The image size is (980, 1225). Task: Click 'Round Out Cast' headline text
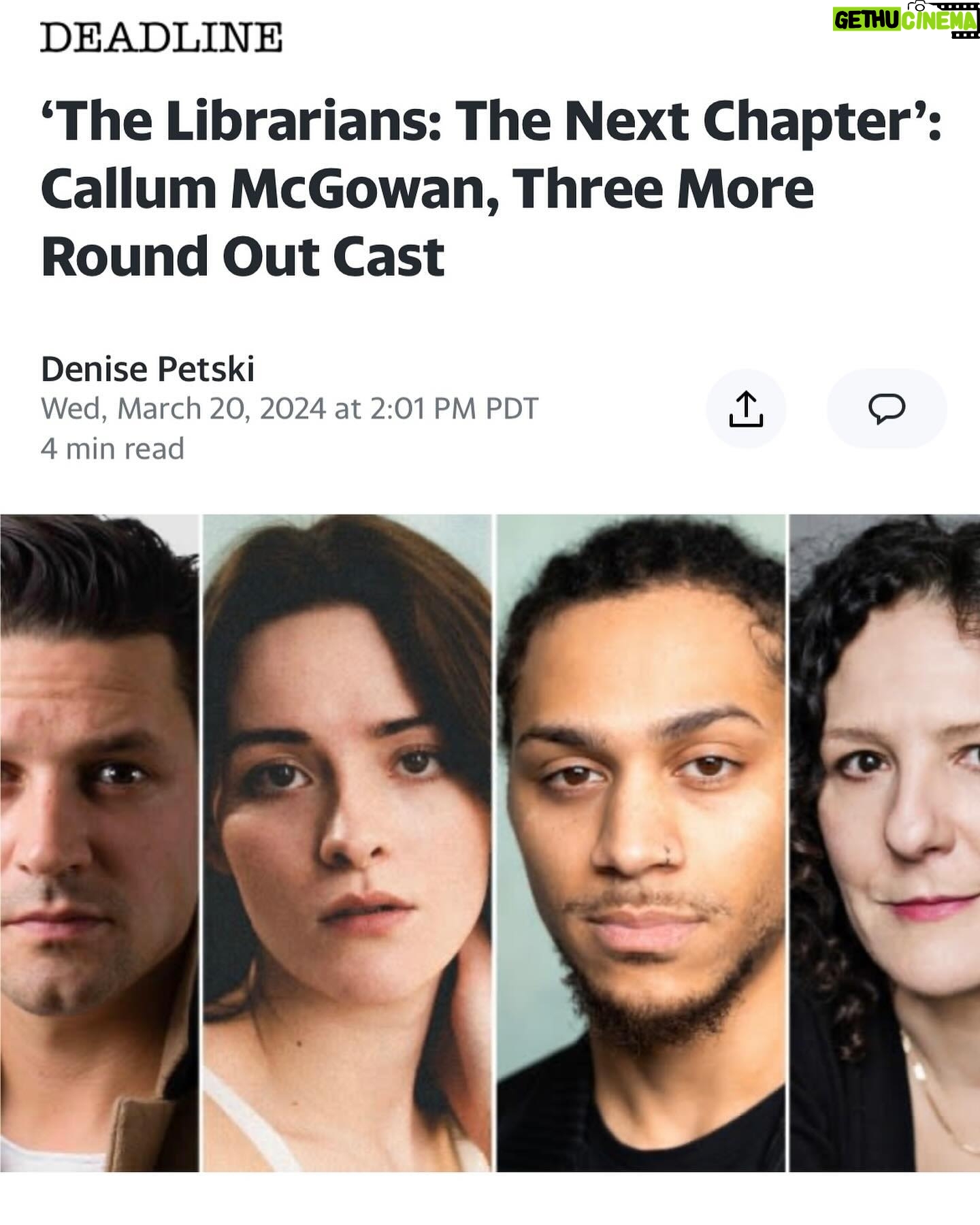(243, 257)
